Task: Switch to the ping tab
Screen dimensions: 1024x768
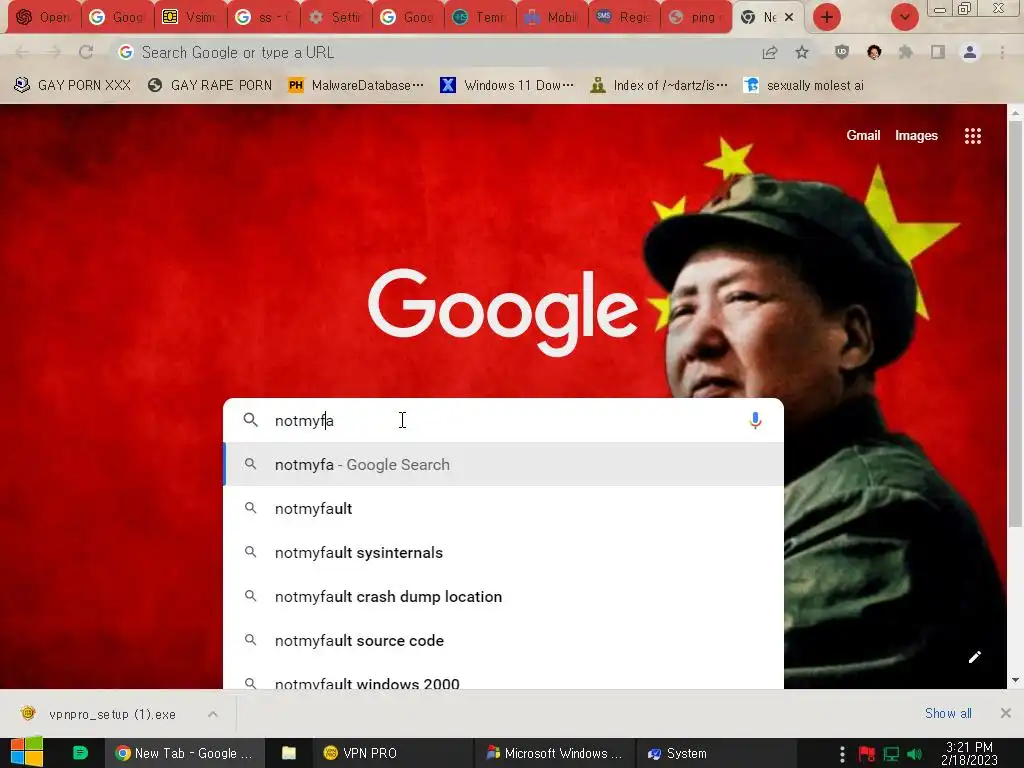Action: pyautogui.click(x=697, y=18)
